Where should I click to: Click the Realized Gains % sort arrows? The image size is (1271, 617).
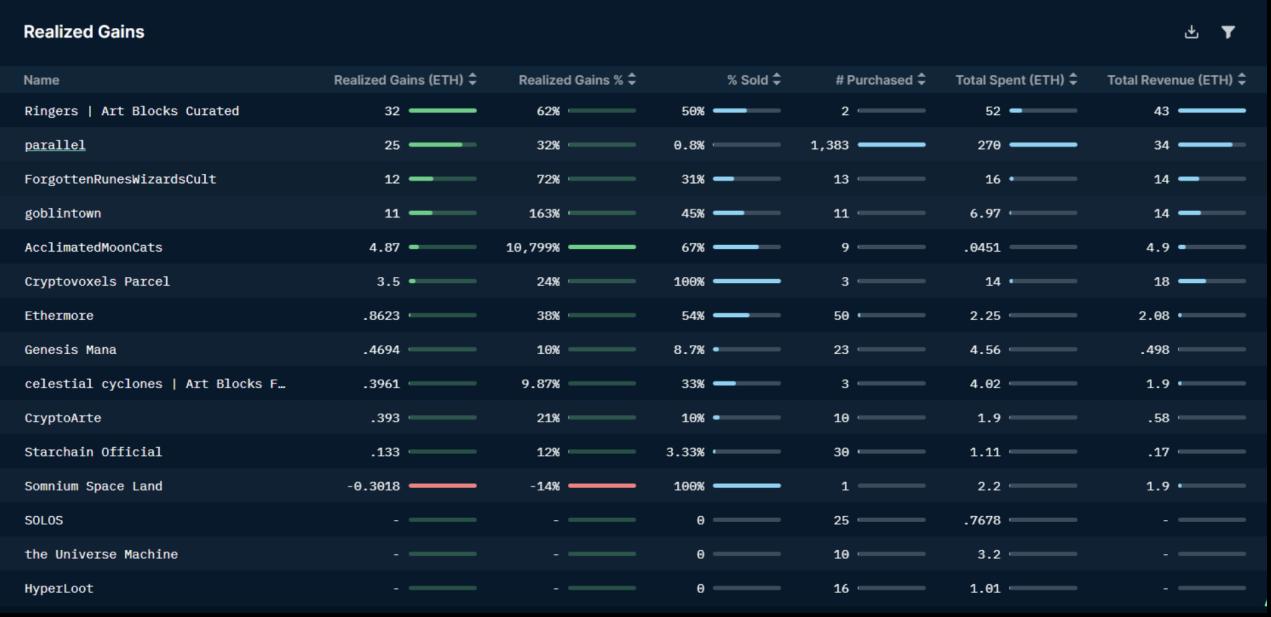pos(631,80)
